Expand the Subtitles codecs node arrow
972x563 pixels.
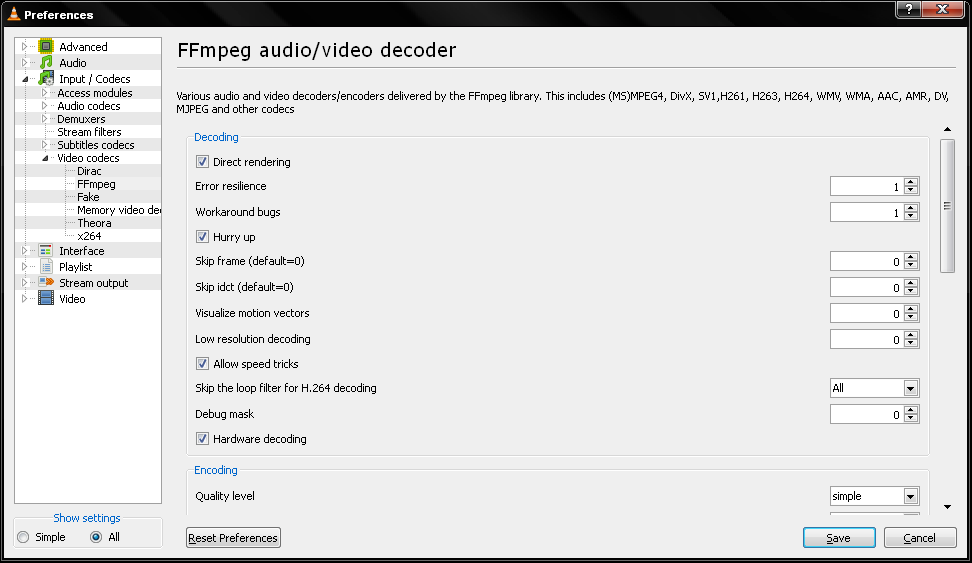pos(44,145)
